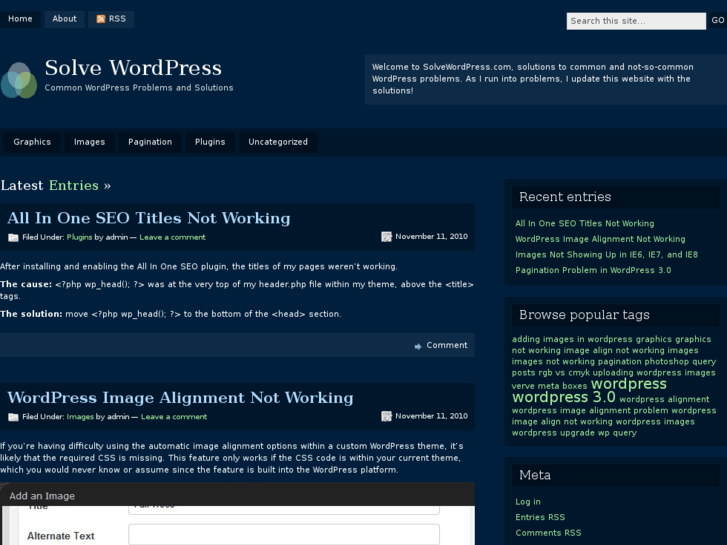Image resolution: width=727 pixels, height=545 pixels.
Task: Click the arrow icon next to Comment
Action: coord(418,346)
